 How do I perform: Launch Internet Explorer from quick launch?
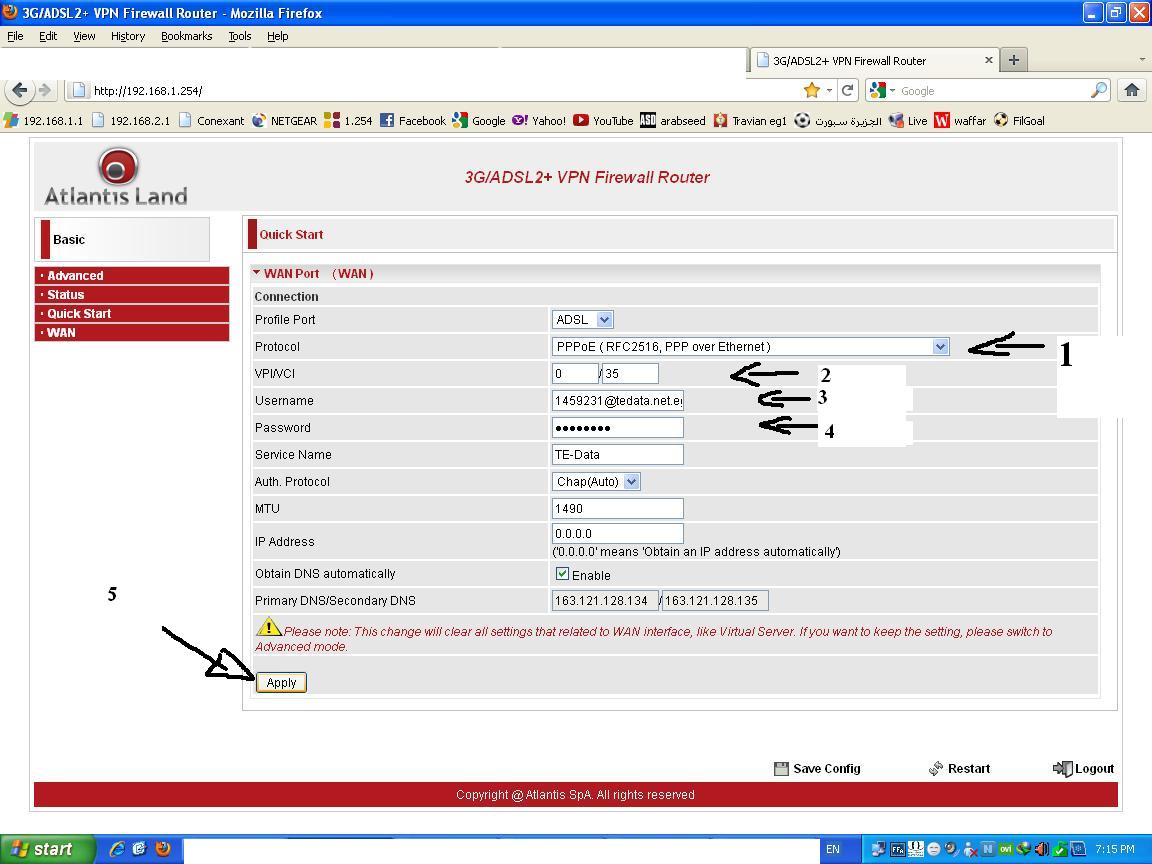tap(116, 849)
